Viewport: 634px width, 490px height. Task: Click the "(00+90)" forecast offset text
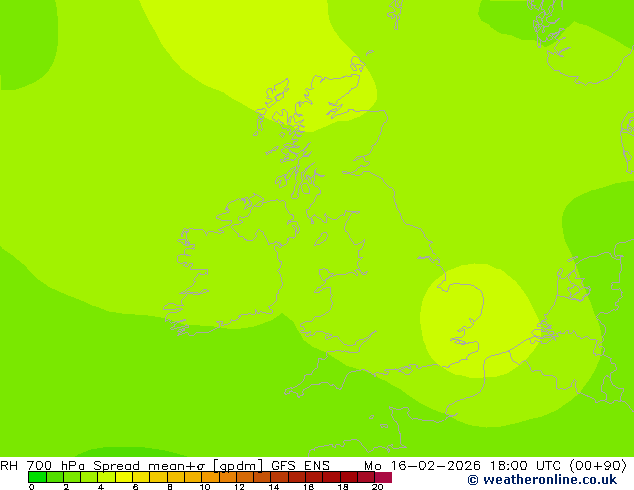598,466
